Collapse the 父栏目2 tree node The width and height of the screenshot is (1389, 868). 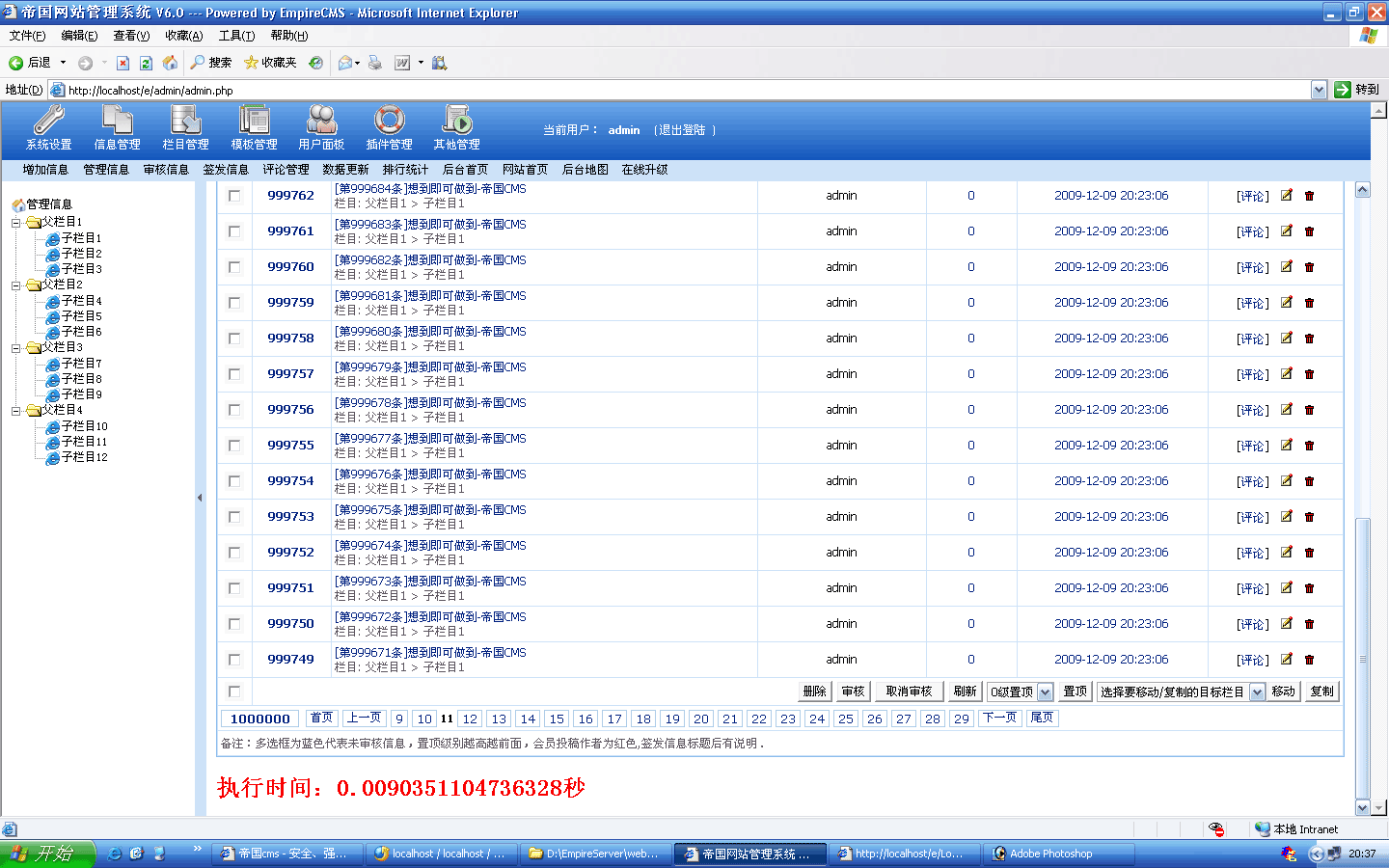(x=16, y=285)
